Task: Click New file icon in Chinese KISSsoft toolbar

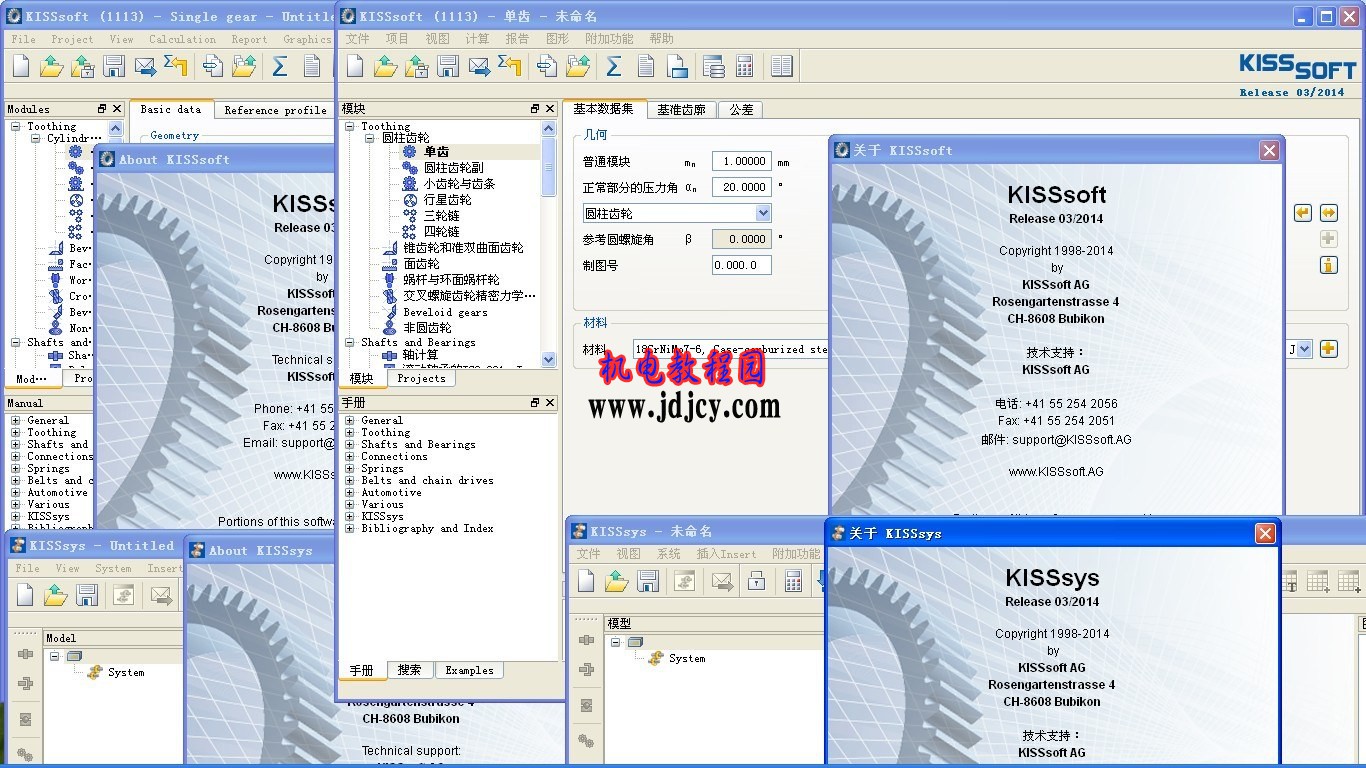Action: [354, 67]
